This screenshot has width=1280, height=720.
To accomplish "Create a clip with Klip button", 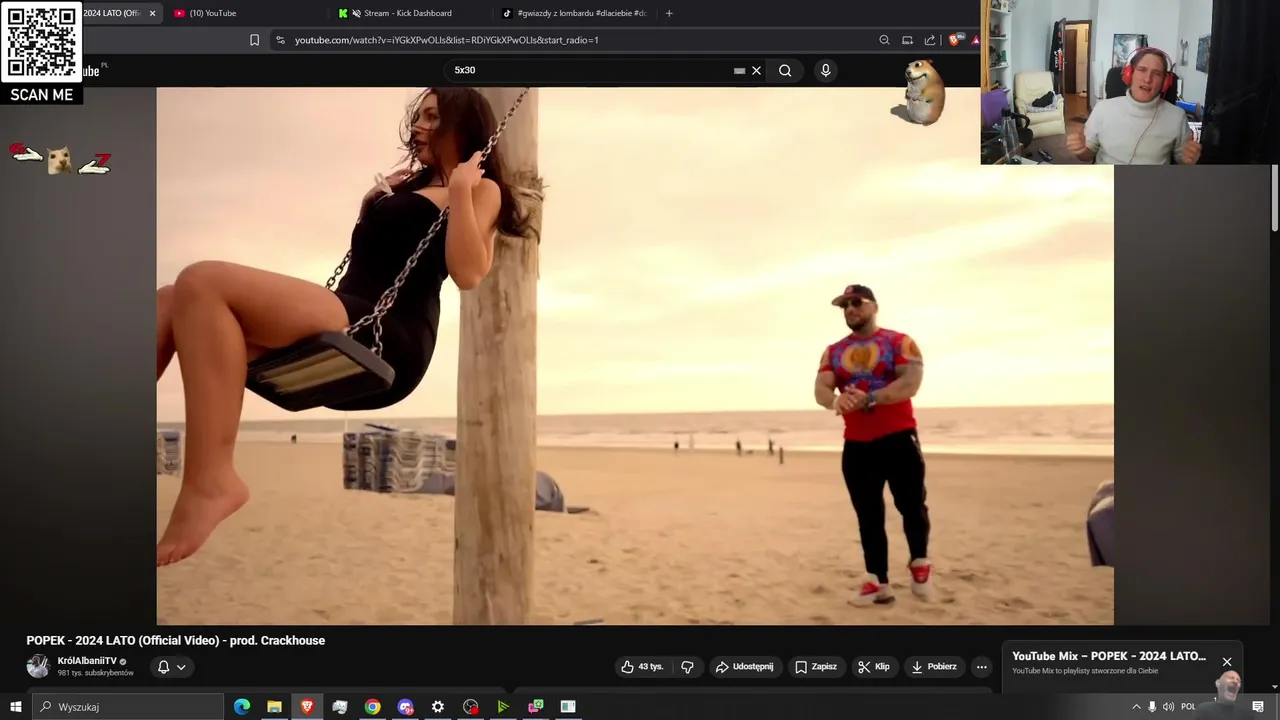I will (x=873, y=667).
